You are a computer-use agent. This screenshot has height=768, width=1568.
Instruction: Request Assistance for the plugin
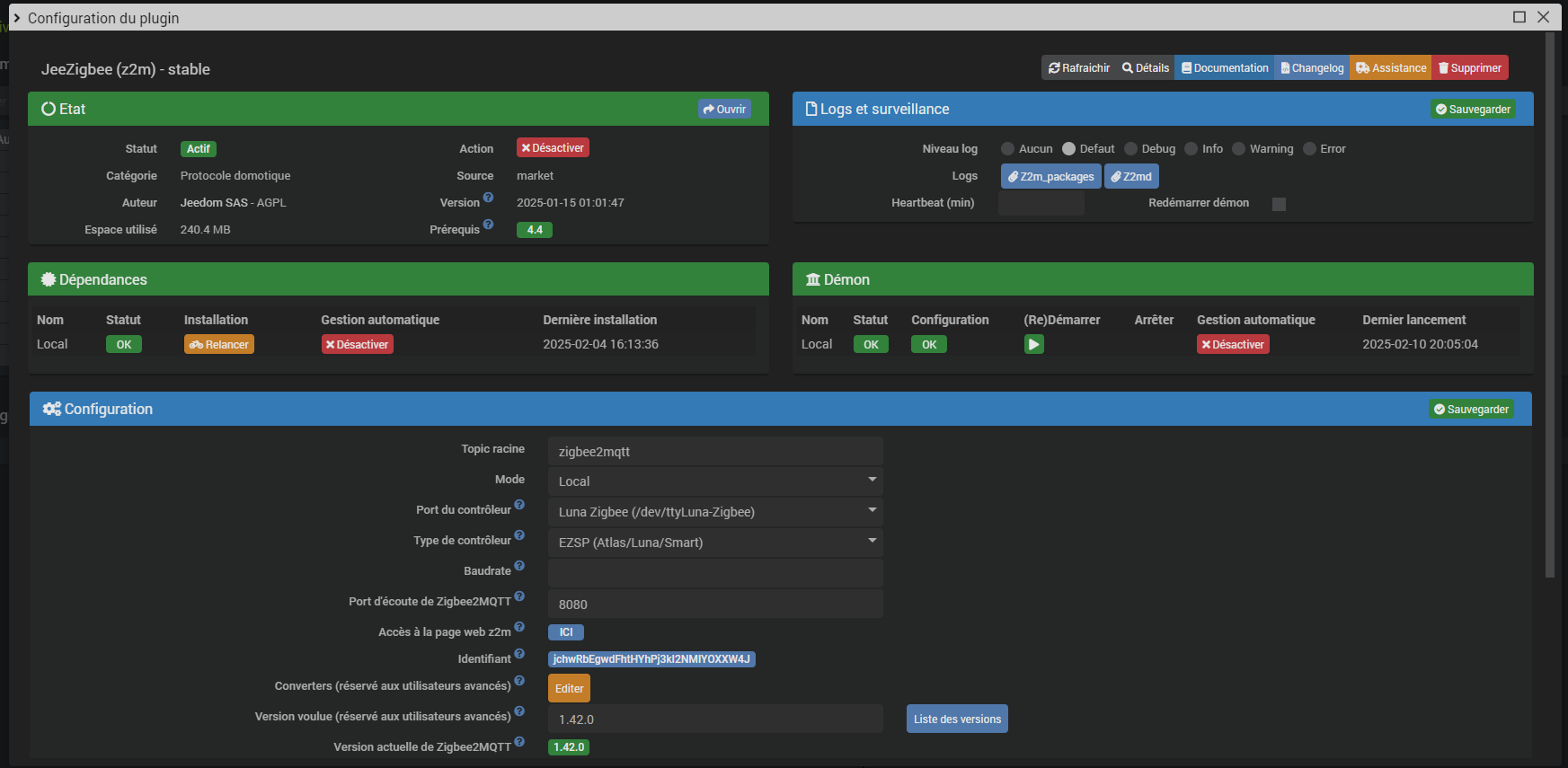1391,68
